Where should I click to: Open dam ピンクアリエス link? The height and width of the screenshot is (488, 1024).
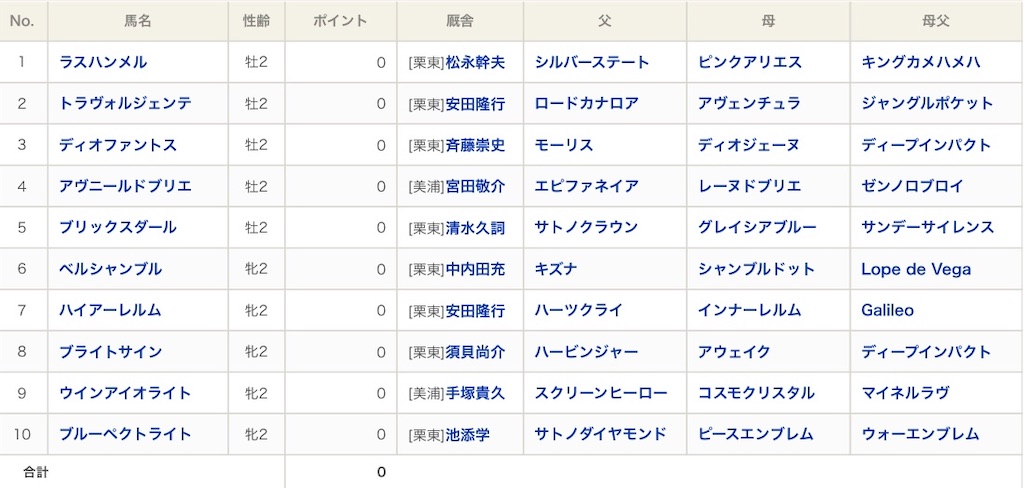pos(750,62)
